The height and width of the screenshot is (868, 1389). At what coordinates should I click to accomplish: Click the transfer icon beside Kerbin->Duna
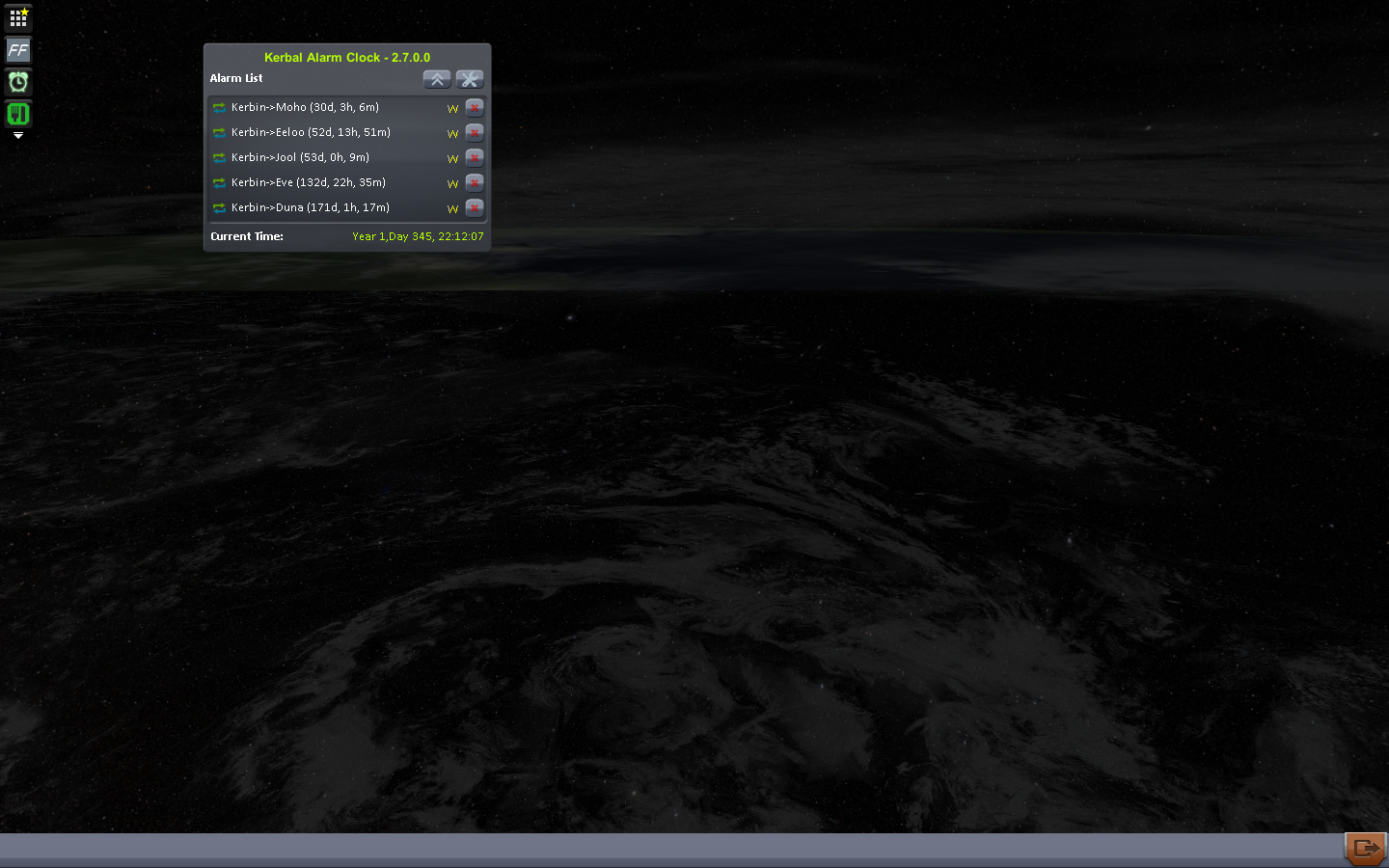[x=219, y=208]
